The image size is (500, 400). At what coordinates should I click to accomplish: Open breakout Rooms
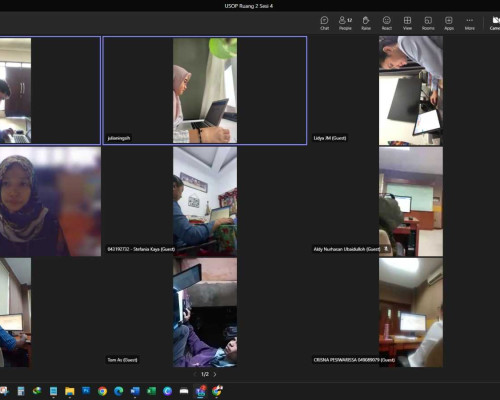click(428, 23)
